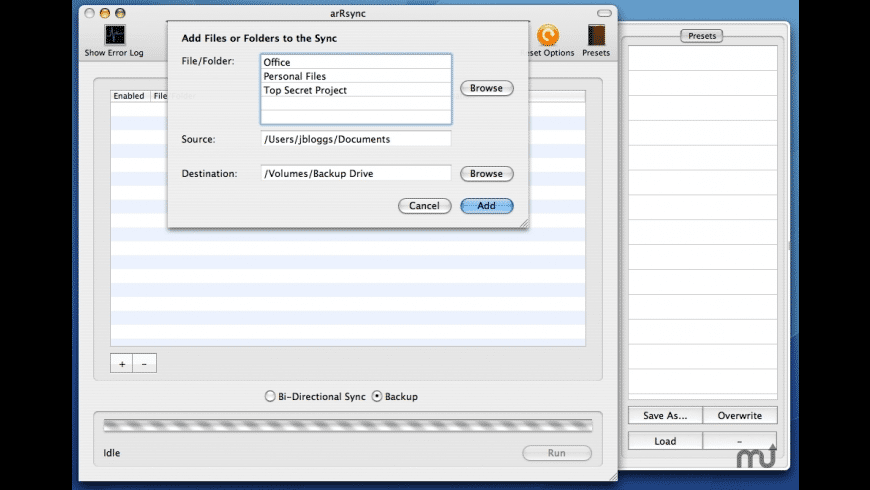Select 'Top Secret Project' in list
This screenshot has width=870, height=490.
pos(356,90)
